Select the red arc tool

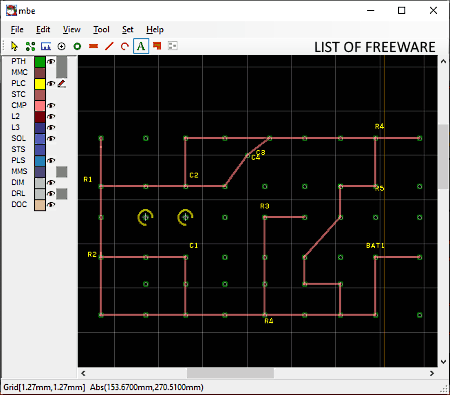pyautogui.click(x=125, y=46)
